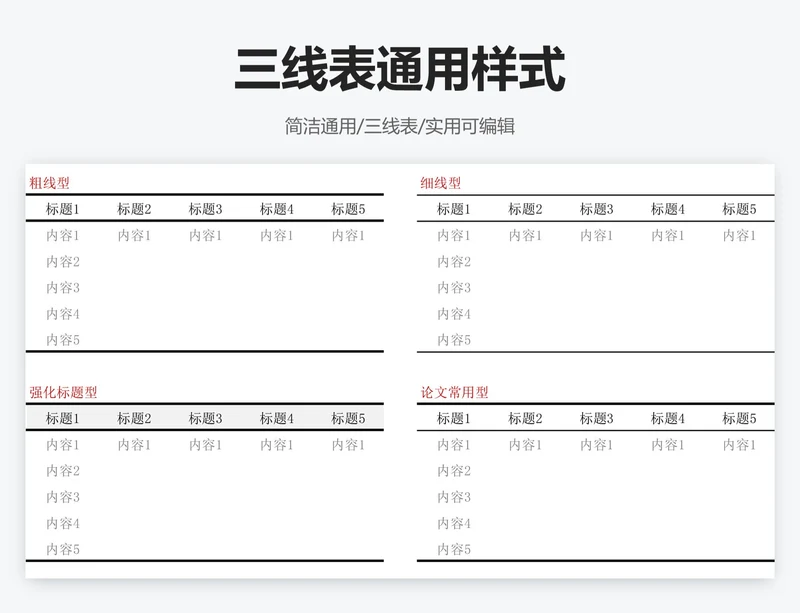Image resolution: width=800 pixels, height=613 pixels.
Task: Click 内容1 under 标题4 in 细线型 table
Action: (x=668, y=235)
